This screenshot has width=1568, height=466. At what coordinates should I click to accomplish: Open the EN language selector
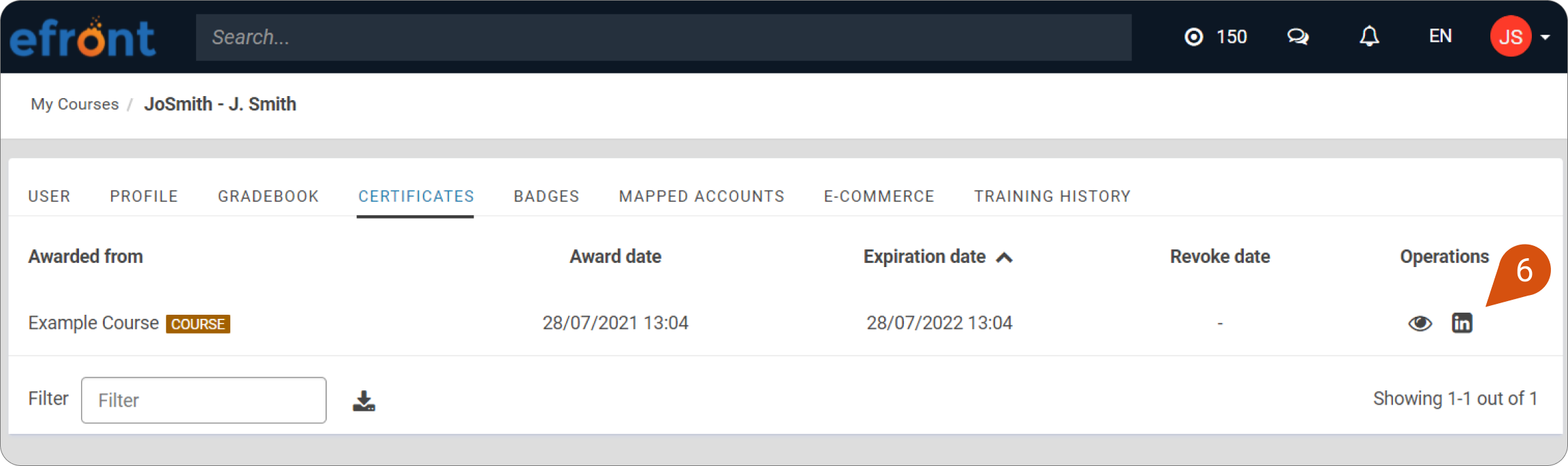[x=1440, y=36]
